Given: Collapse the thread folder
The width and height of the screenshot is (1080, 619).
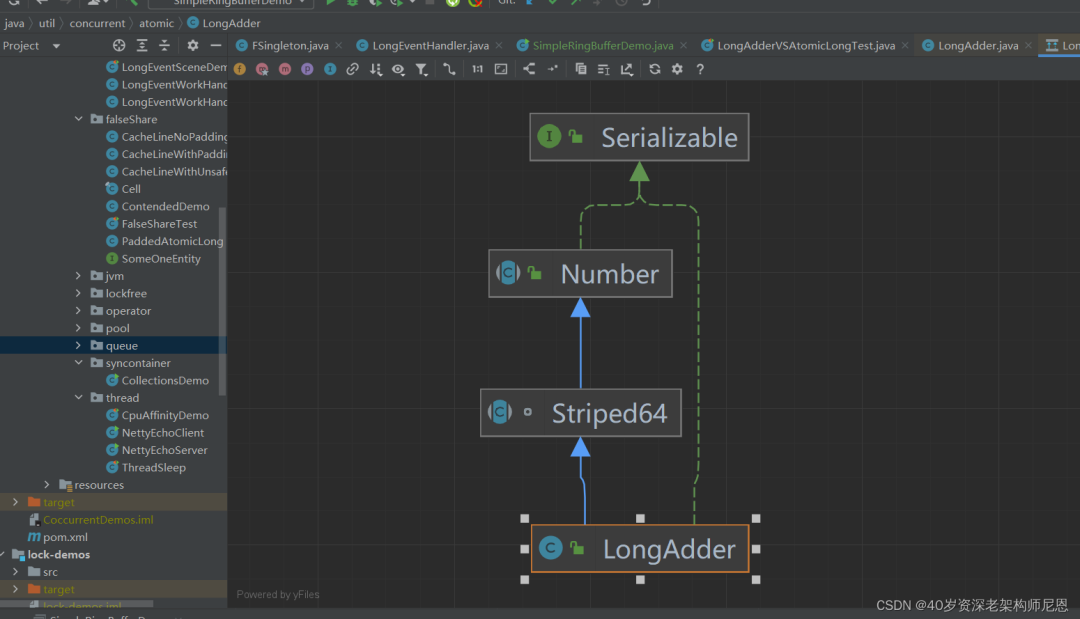Looking at the screenshot, I should [79, 397].
